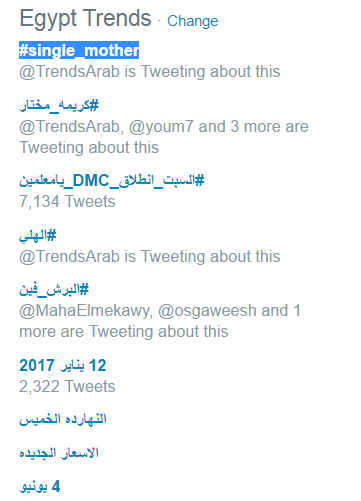361x501 pixels.
Task: Click the @osgaweesh mention
Action: pos(207,311)
